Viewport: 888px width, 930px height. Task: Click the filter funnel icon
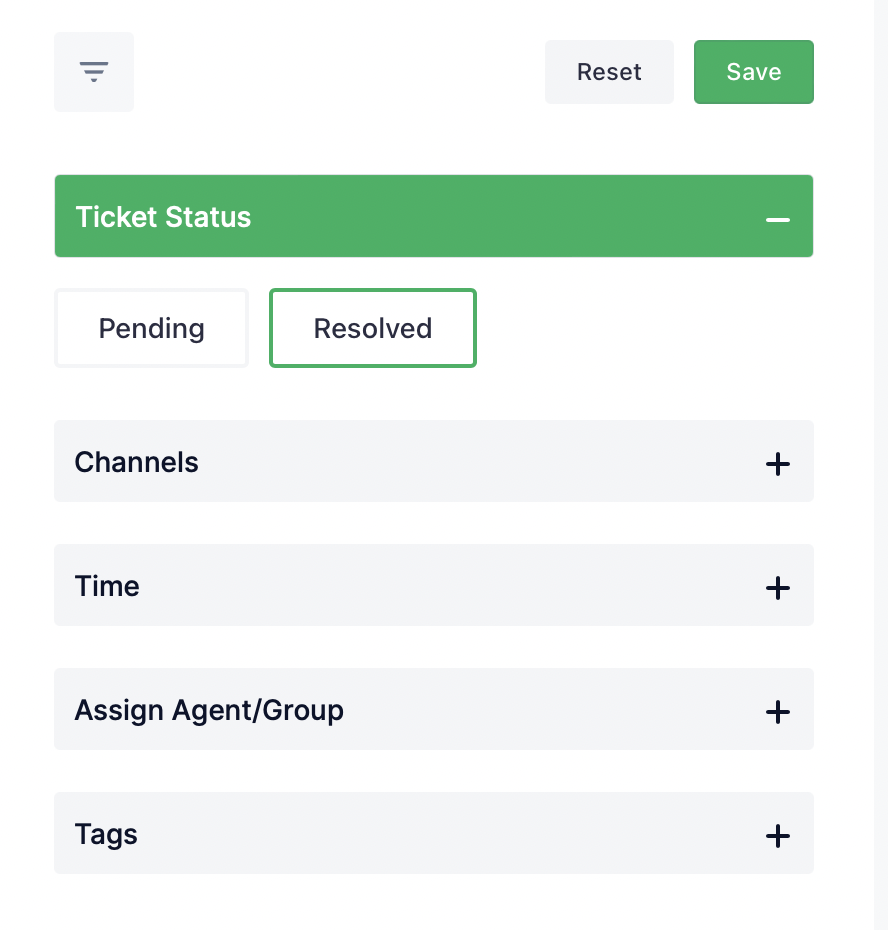[94, 72]
